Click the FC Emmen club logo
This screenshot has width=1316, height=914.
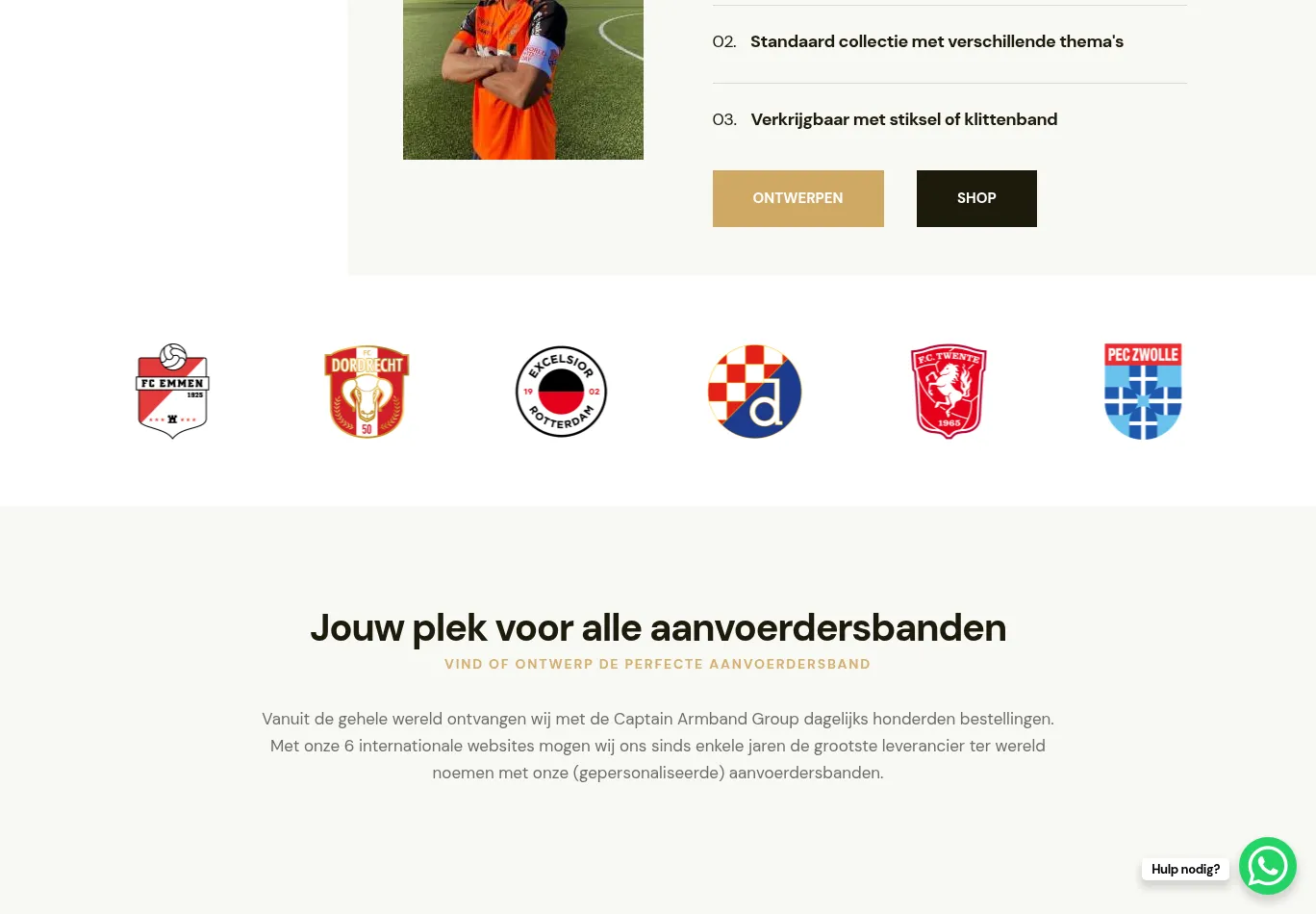[172, 391]
